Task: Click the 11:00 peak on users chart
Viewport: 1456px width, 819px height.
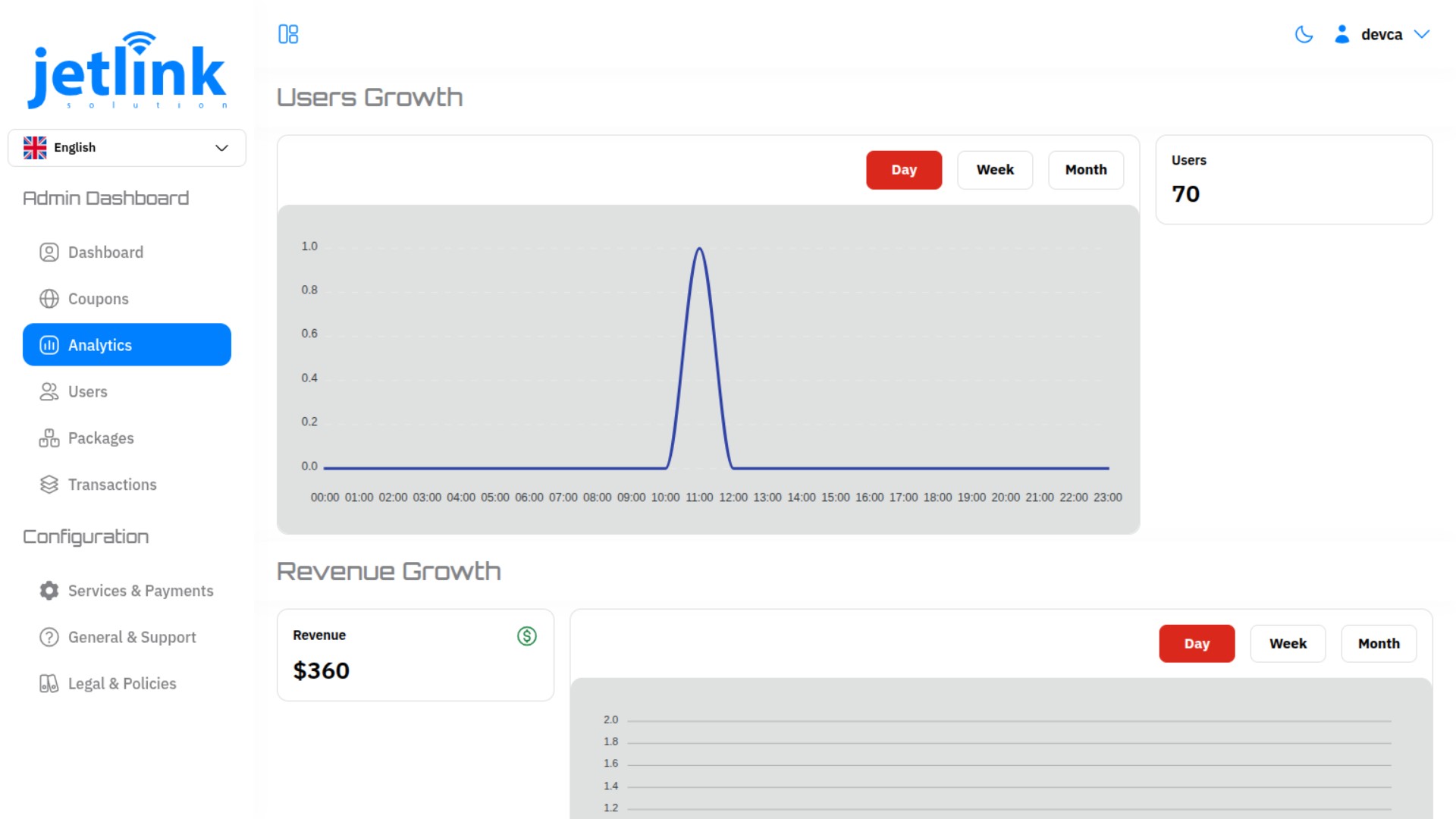Action: point(699,249)
